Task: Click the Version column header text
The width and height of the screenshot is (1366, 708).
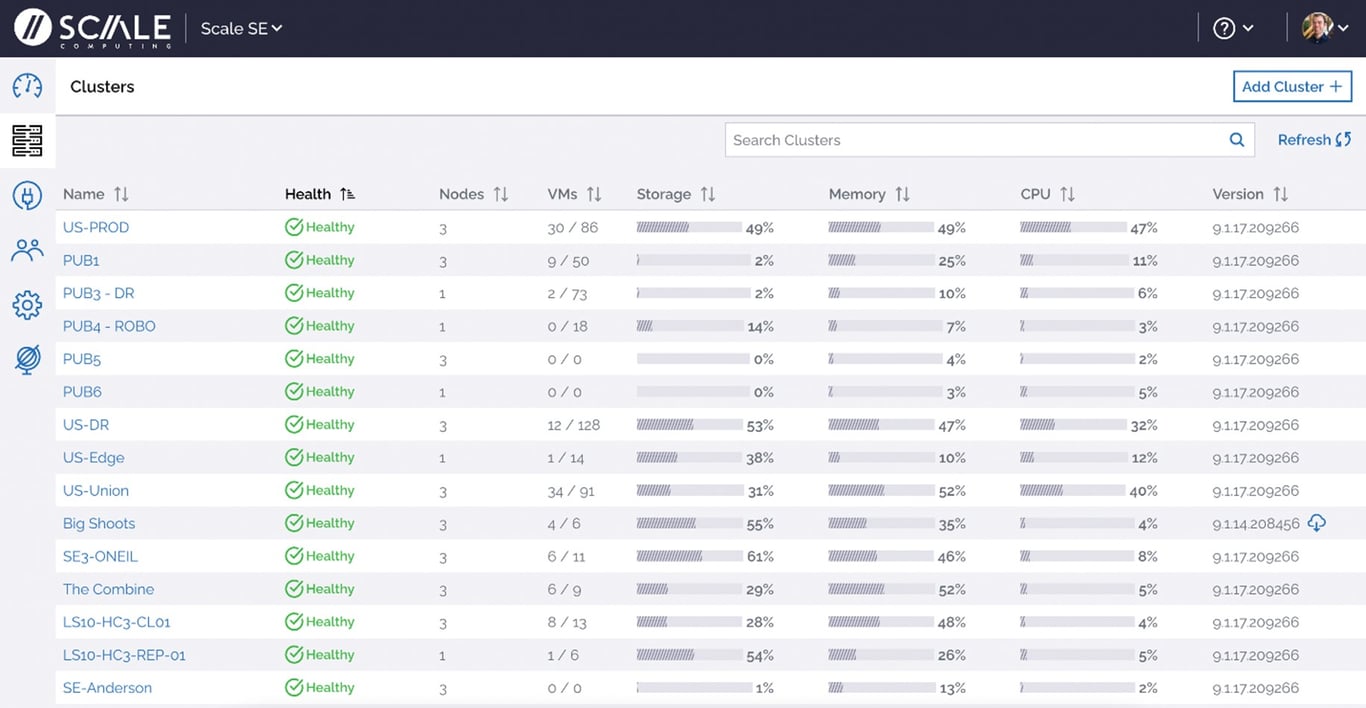Action: (x=1238, y=194)
